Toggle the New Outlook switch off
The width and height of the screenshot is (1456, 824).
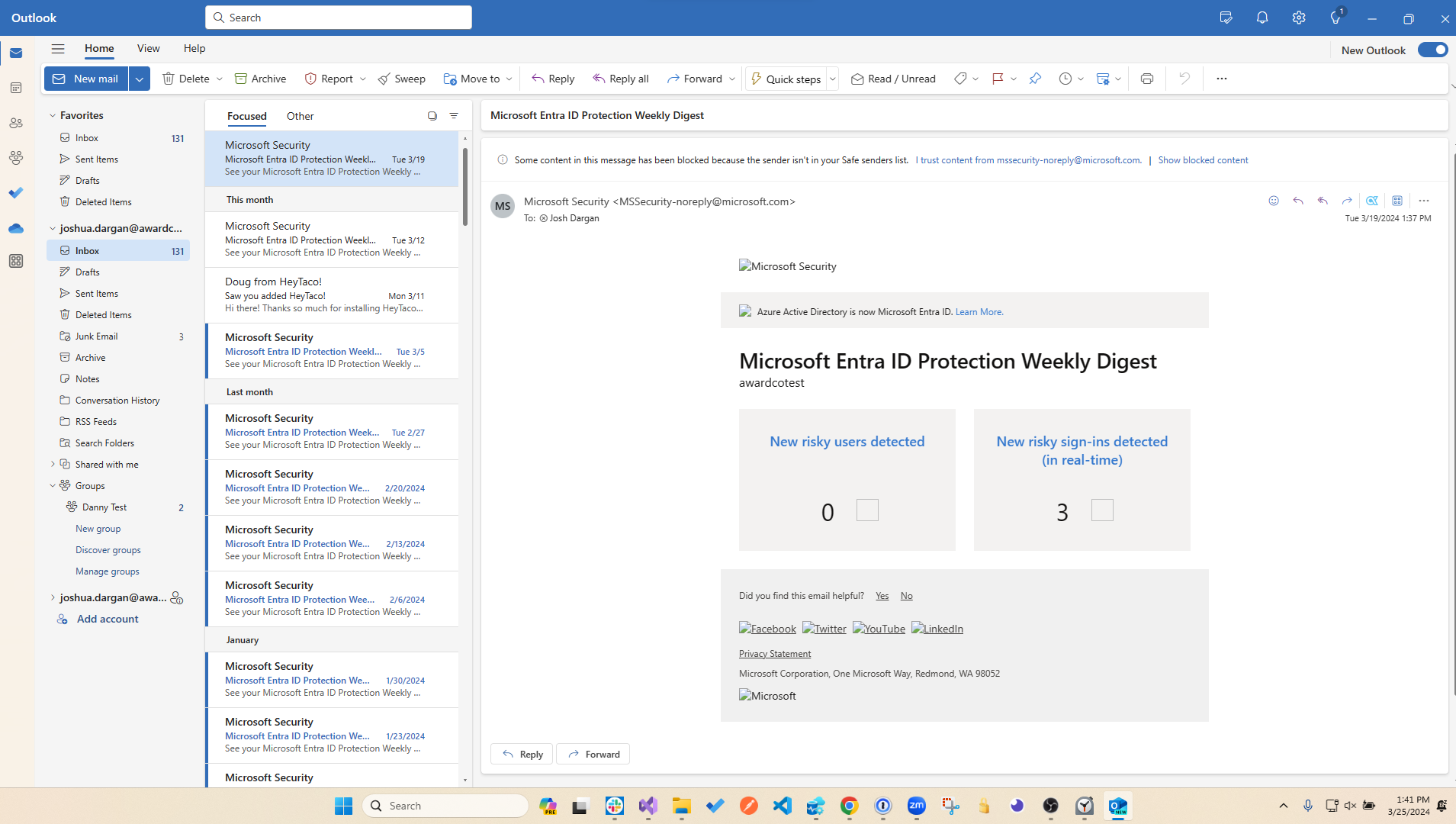(x=1432, y=49)
